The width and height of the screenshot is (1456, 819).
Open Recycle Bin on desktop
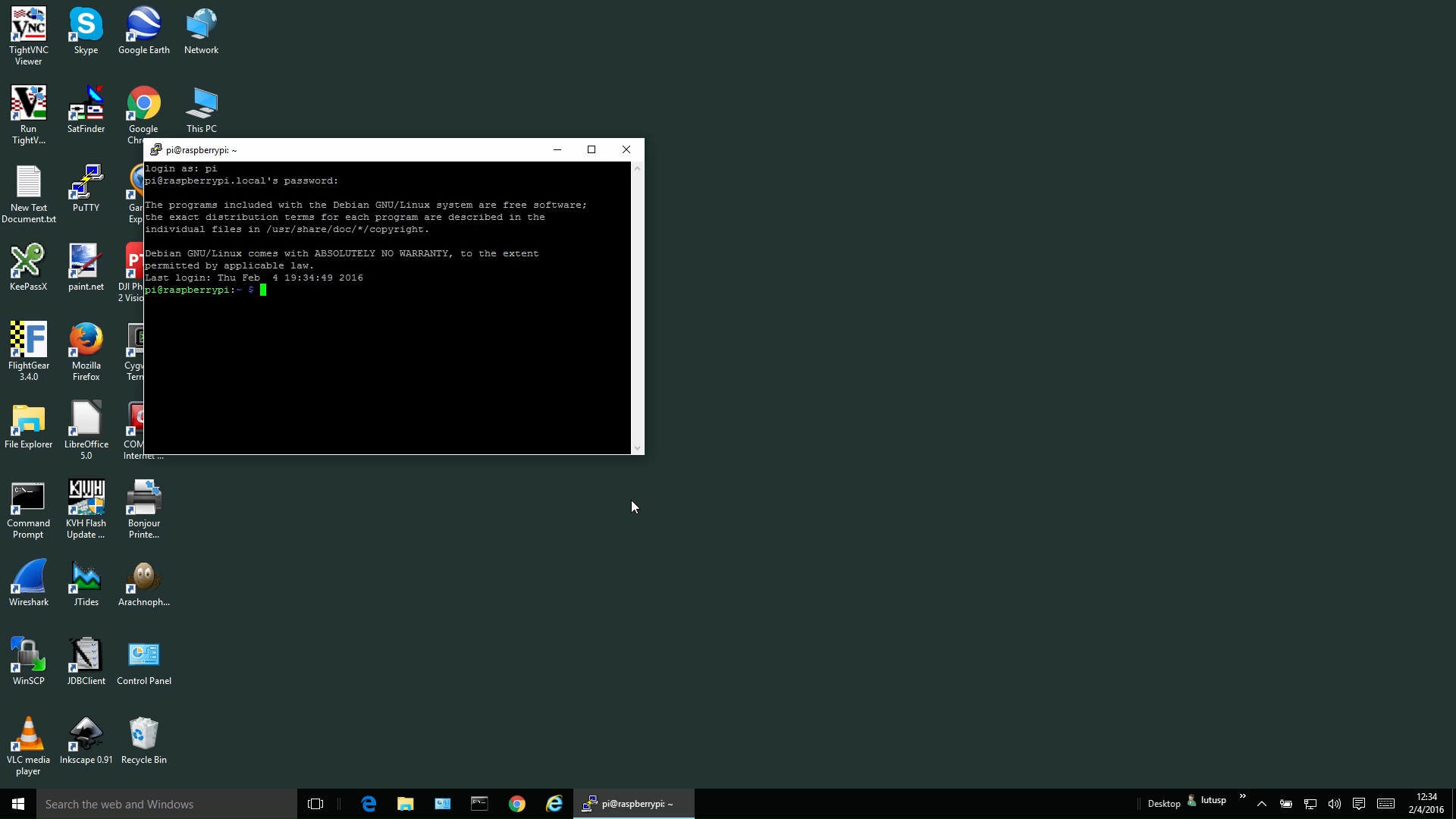point(144,736)
